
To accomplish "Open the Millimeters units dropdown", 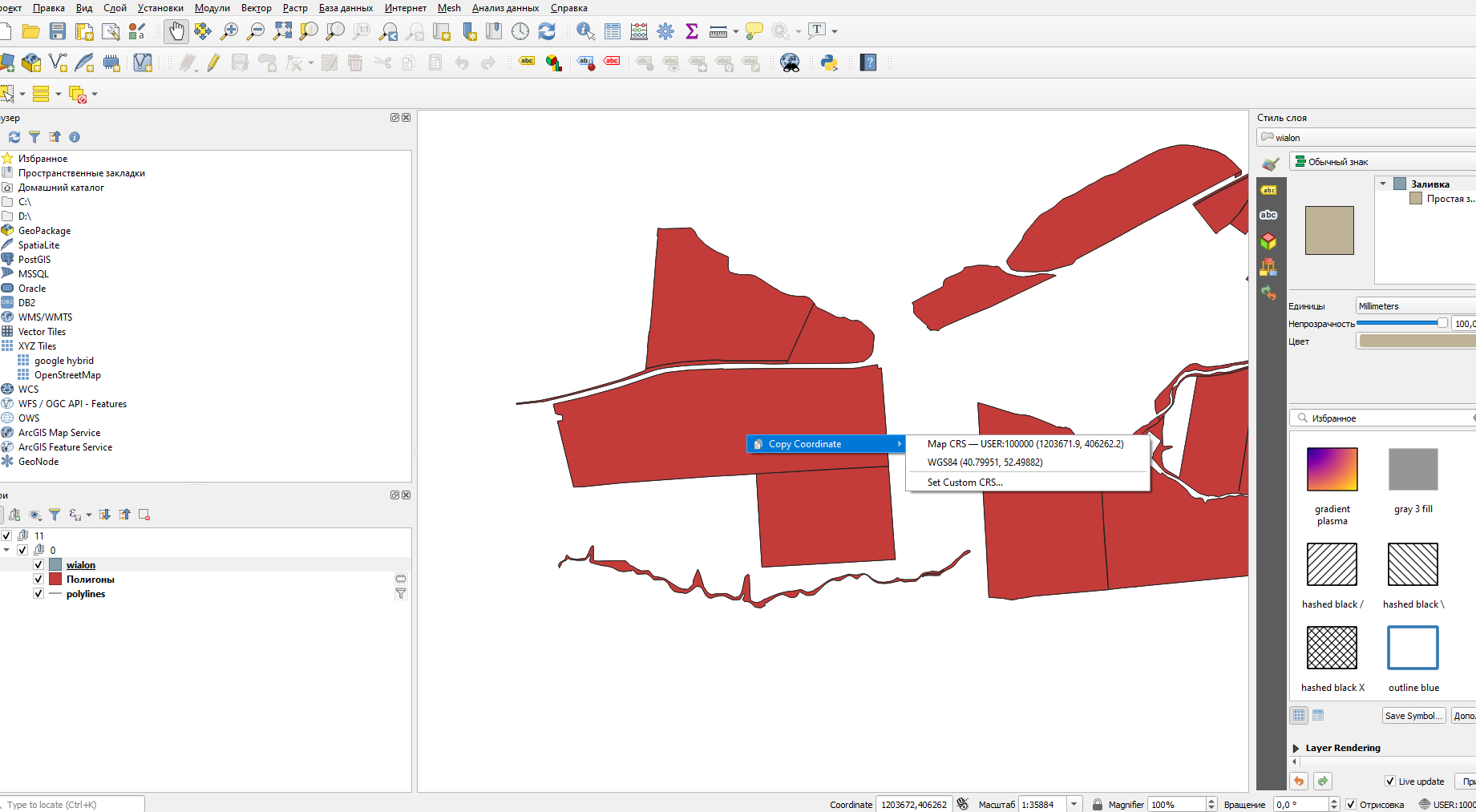I will [1415, 306].
